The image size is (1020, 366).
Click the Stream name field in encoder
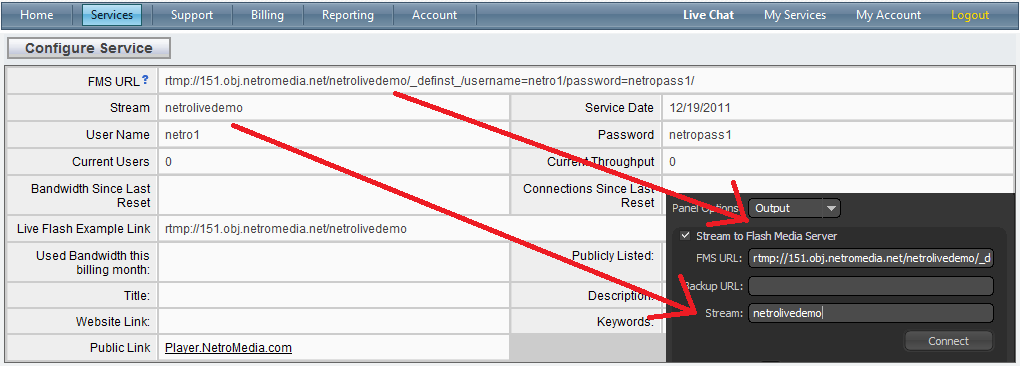pyautogui.click(x=871, y=313)
